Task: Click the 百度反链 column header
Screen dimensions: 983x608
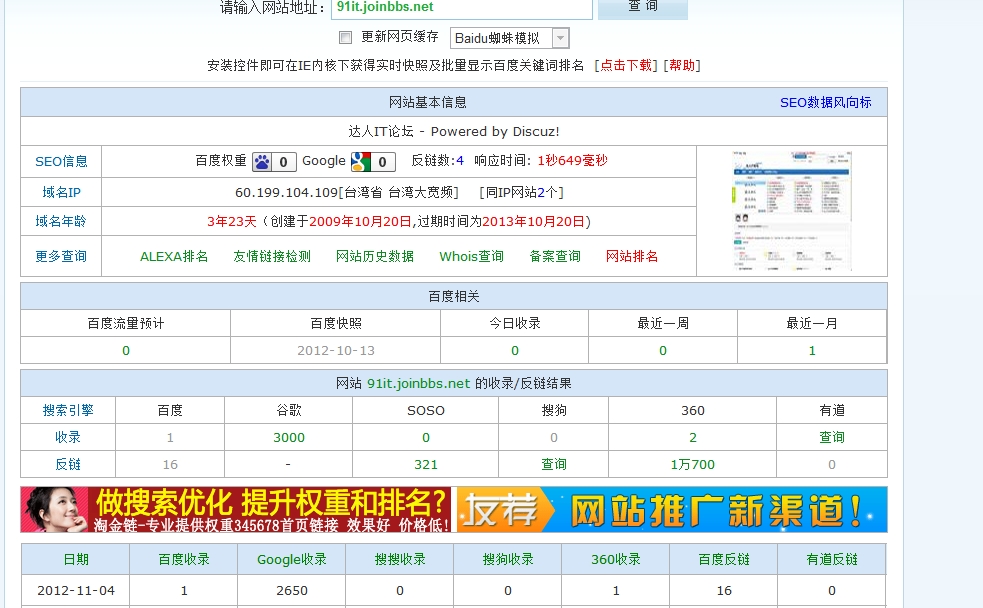Action: tap(724, 560)
